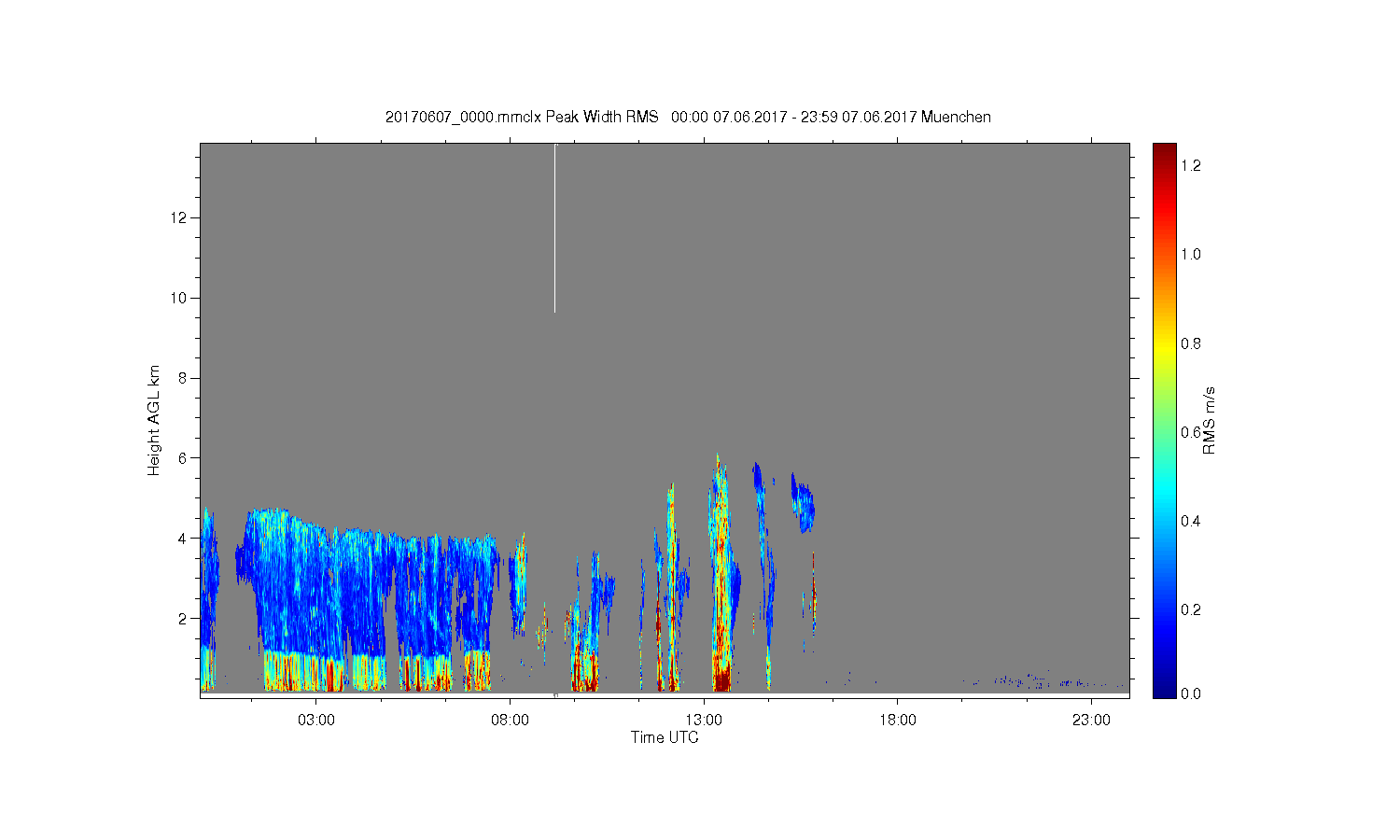Click the 13:00 time tick label

click(x=704, y=721)
